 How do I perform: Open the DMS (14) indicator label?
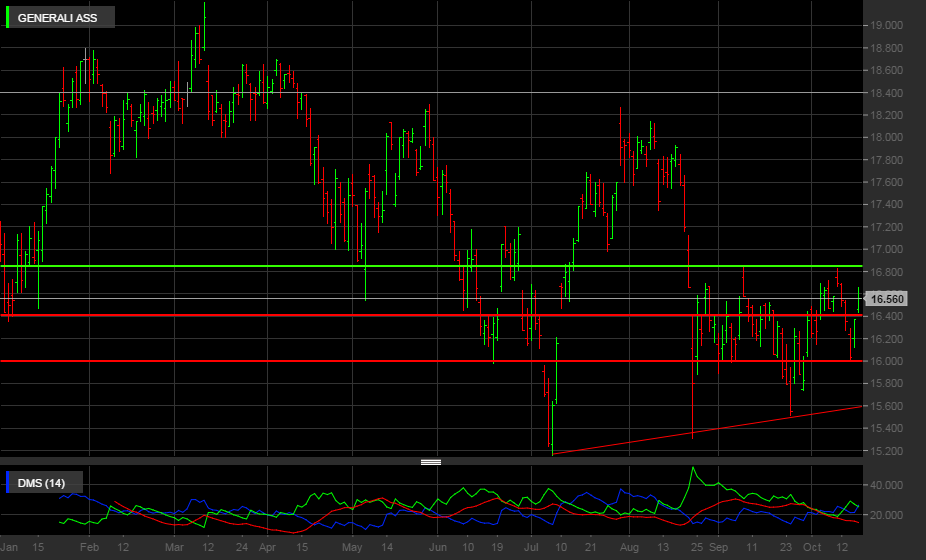coord(41,483)
